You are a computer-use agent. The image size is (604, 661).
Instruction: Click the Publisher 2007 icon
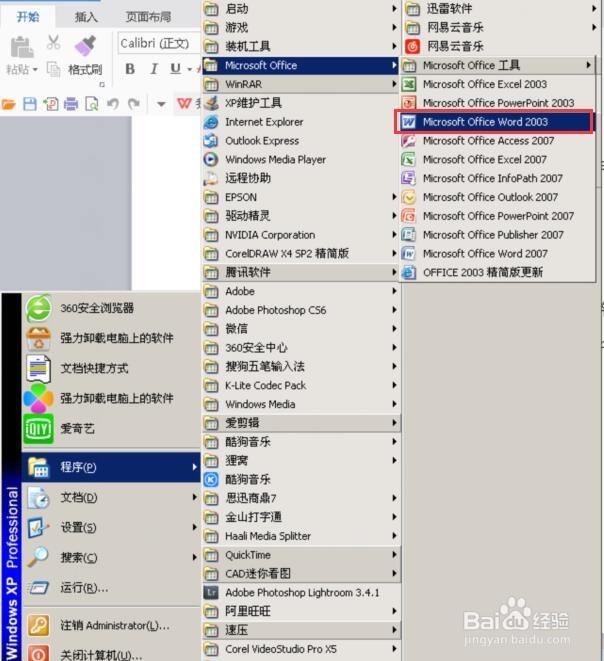coord(409,234)
